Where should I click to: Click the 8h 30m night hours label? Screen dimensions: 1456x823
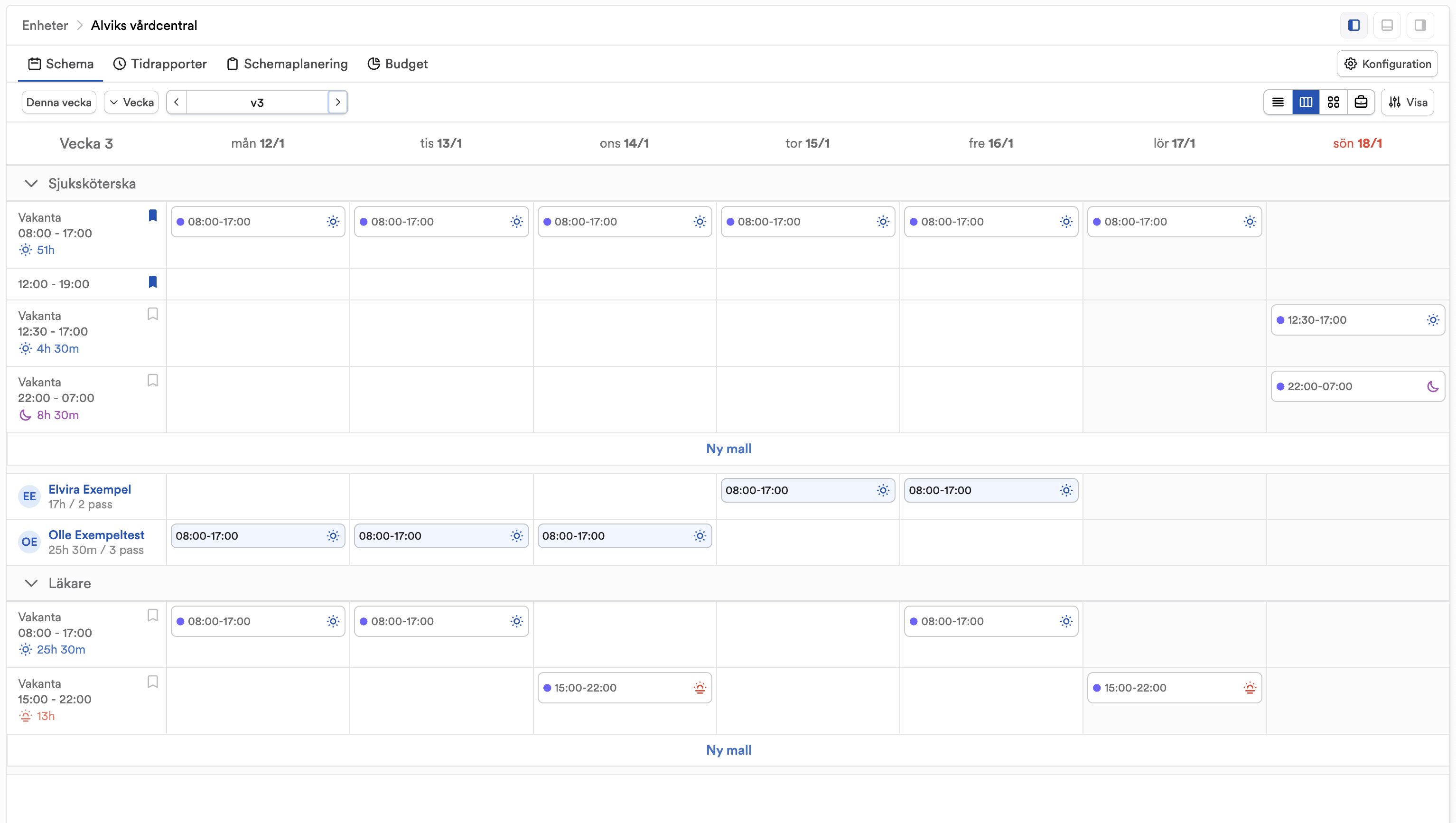57,415
